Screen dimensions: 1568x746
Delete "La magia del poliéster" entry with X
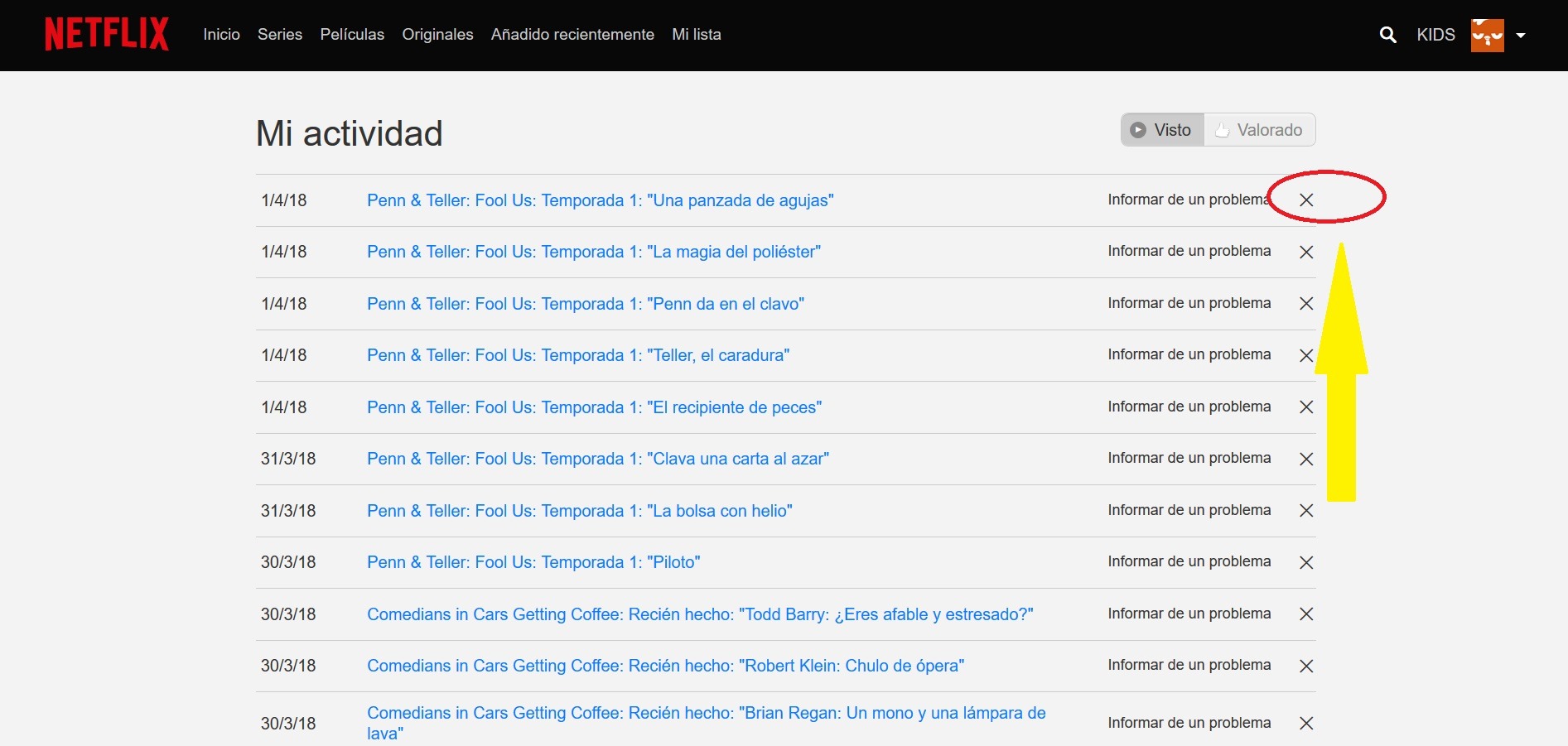1306,252
